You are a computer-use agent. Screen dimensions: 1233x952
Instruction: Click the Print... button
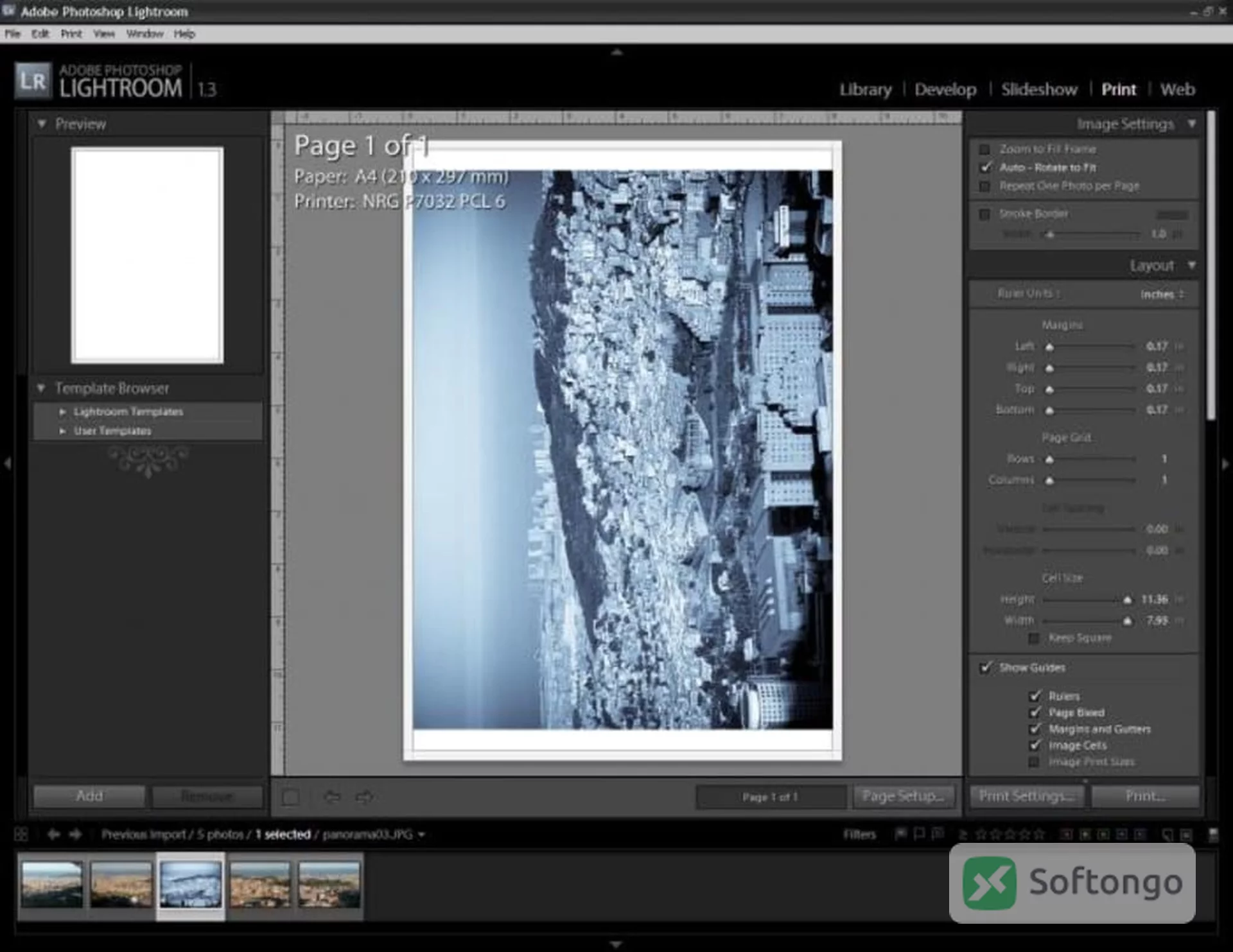coord(1145,796)
